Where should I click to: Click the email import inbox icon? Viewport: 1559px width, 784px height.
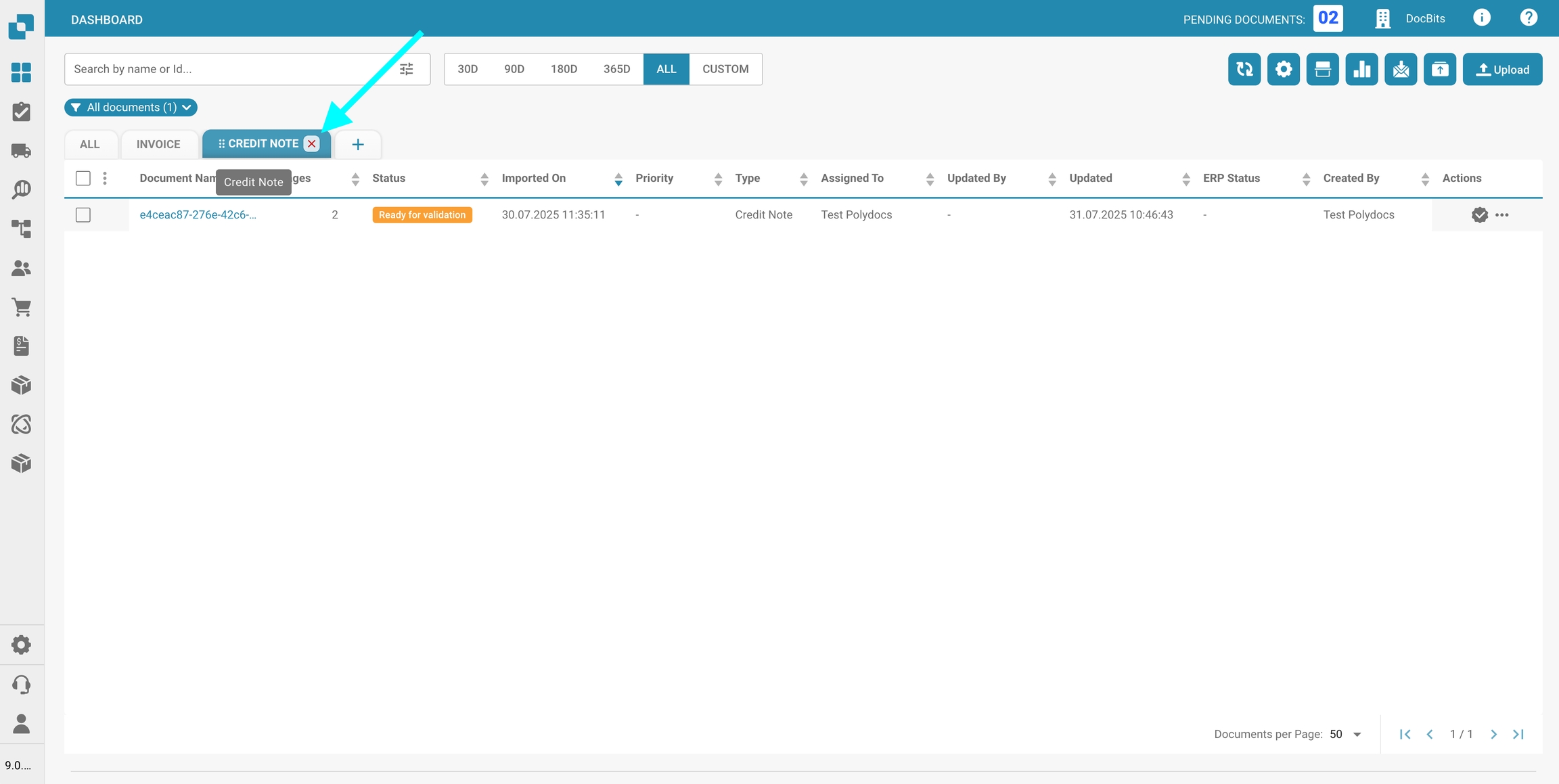pos(1401,69)
